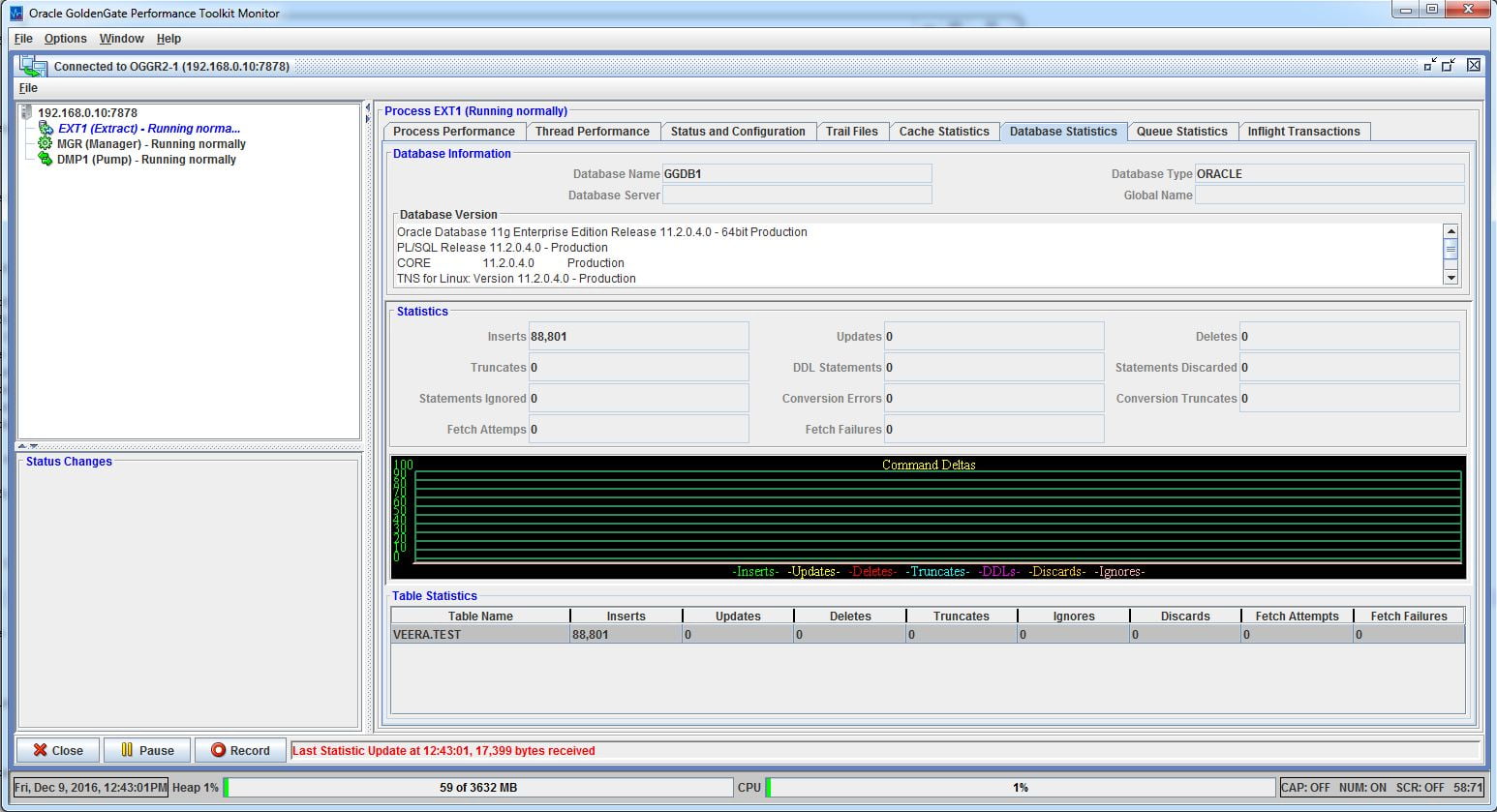Click the server icon beside 192.168.0.10:7878
The height and width of the screenshot is (812, 1497).
coord(26,112)
